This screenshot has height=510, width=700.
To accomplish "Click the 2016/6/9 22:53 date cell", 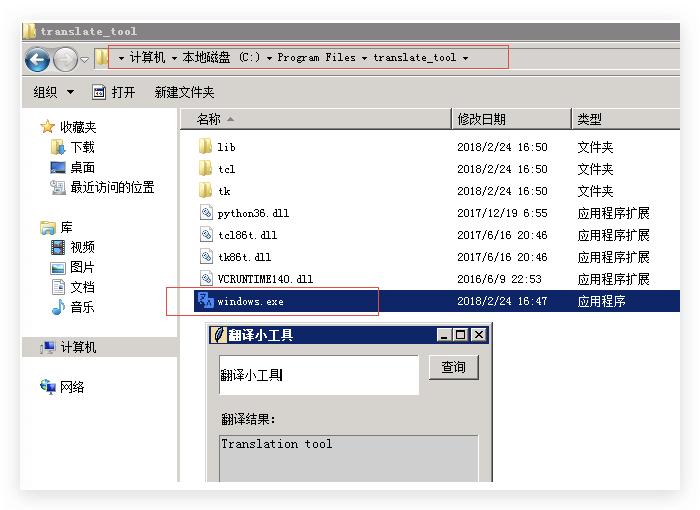I will point(499,279).
